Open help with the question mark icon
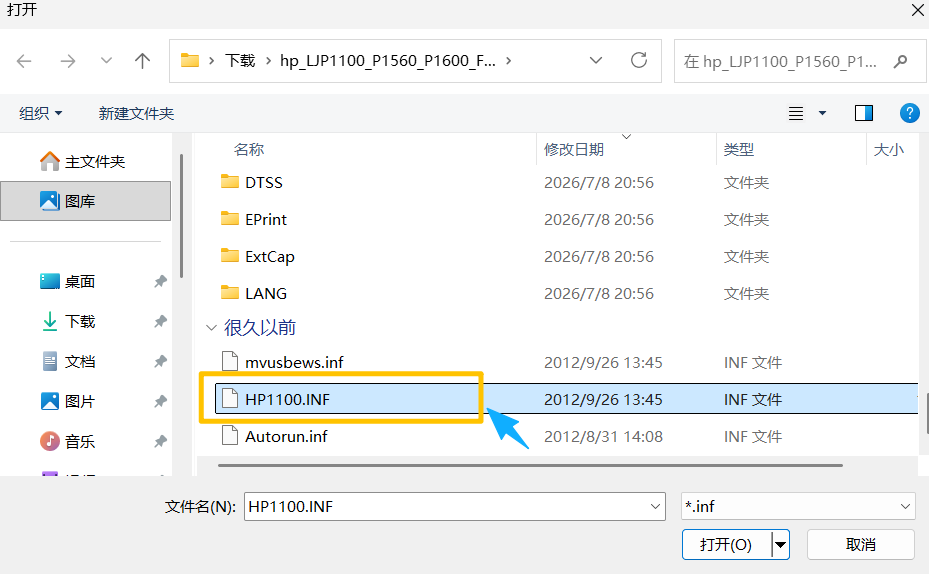The width and height of the screenshot is (929, 574). (909, 113)
